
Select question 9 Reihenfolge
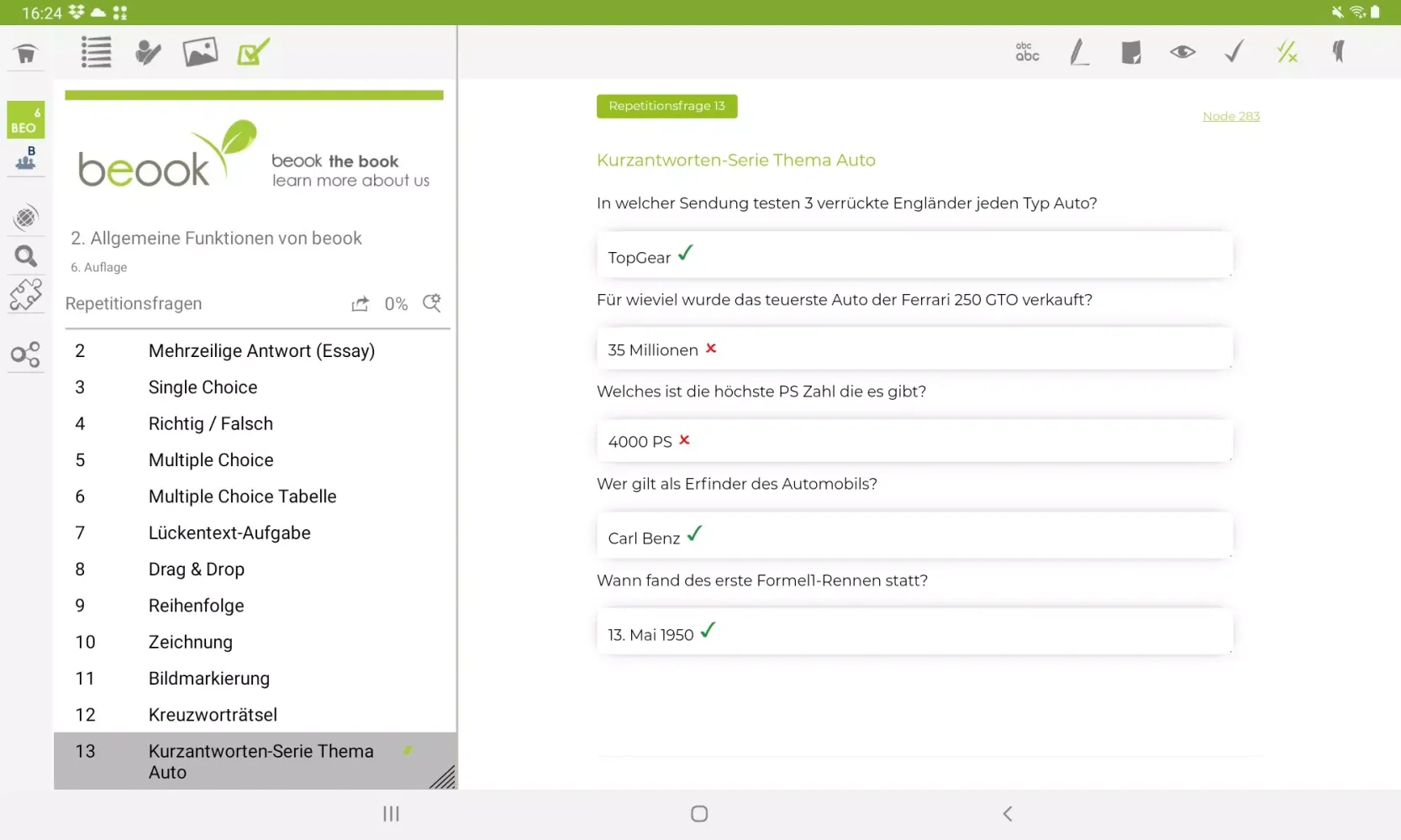tap(255, 606)
